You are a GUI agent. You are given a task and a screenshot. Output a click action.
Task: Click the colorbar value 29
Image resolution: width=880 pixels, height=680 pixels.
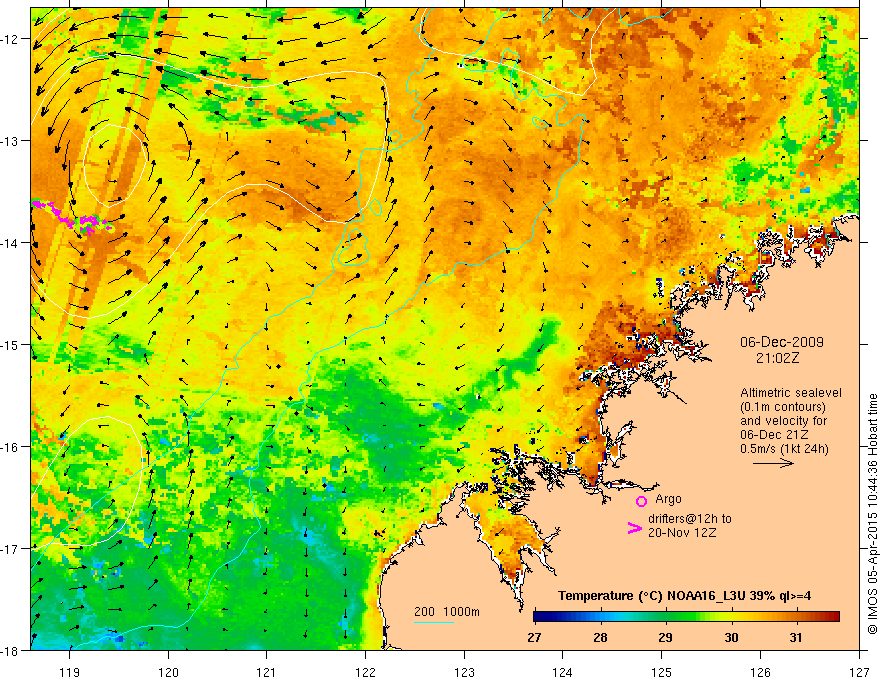coord(666,637)
